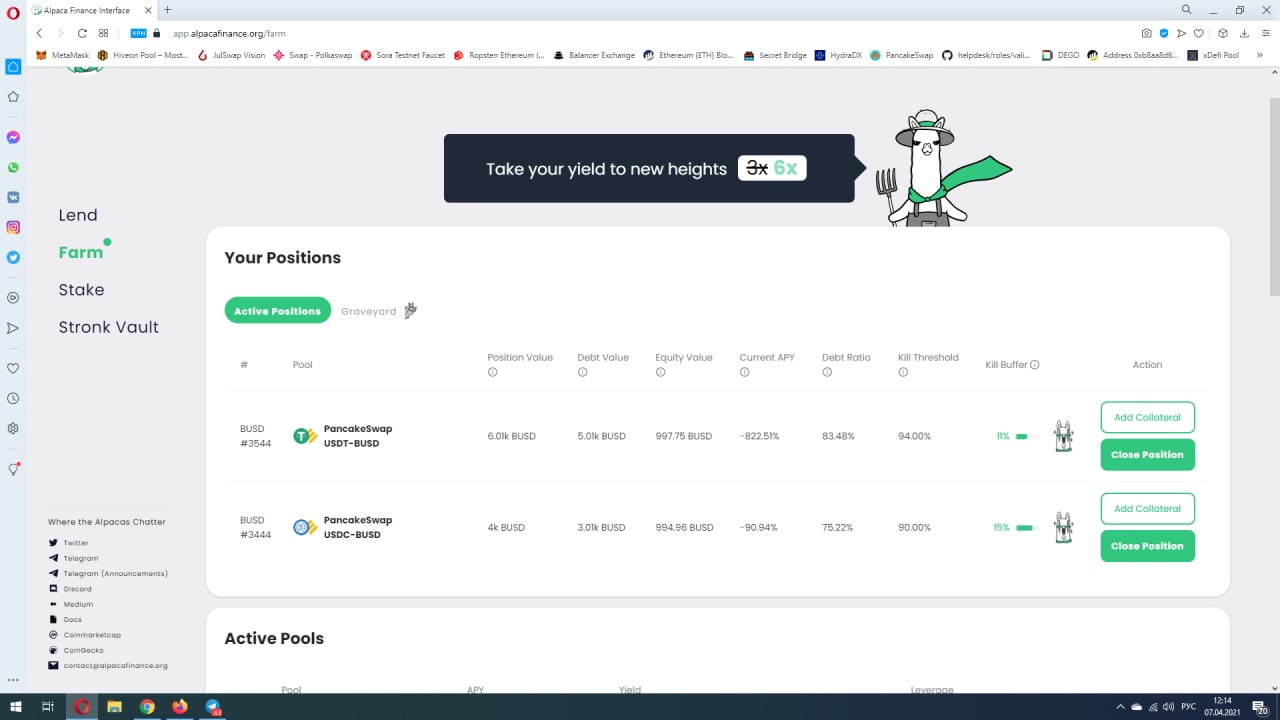Click the 15% kill buffer progress bar

[x=1027, y=527]
